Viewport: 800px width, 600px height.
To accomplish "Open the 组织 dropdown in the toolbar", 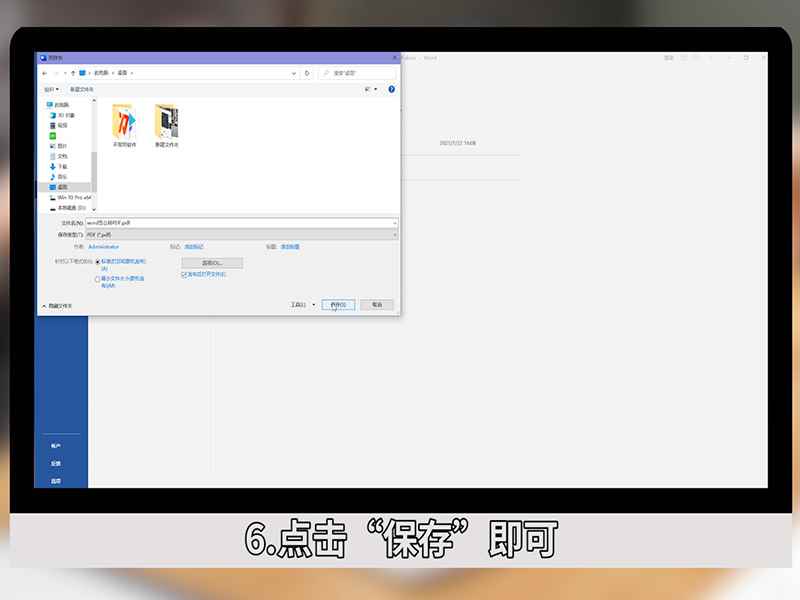I will tap(53, 88).
